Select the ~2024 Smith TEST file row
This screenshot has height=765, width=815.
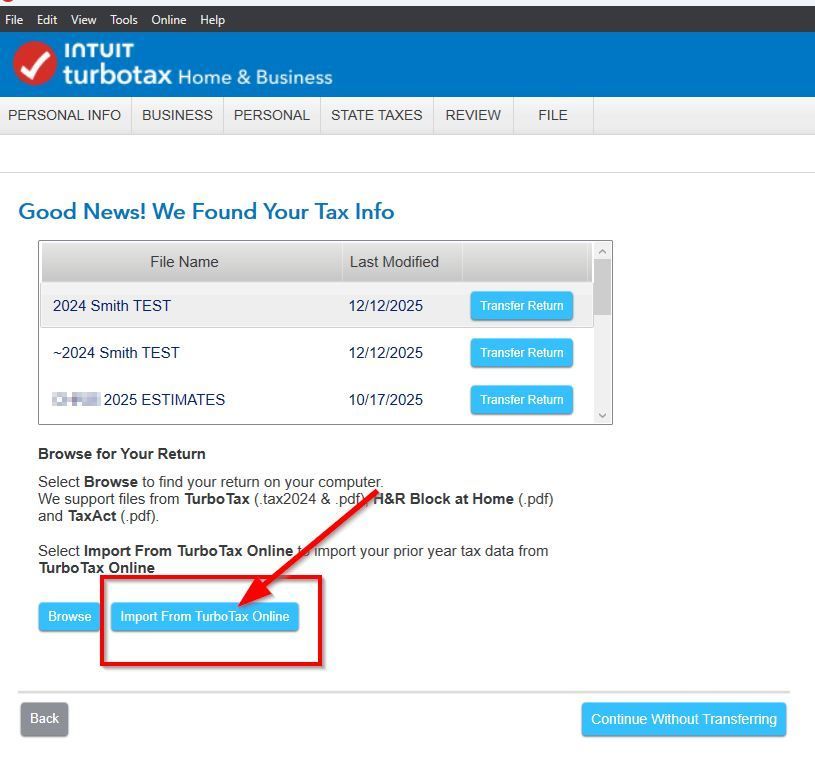(317, 353)
